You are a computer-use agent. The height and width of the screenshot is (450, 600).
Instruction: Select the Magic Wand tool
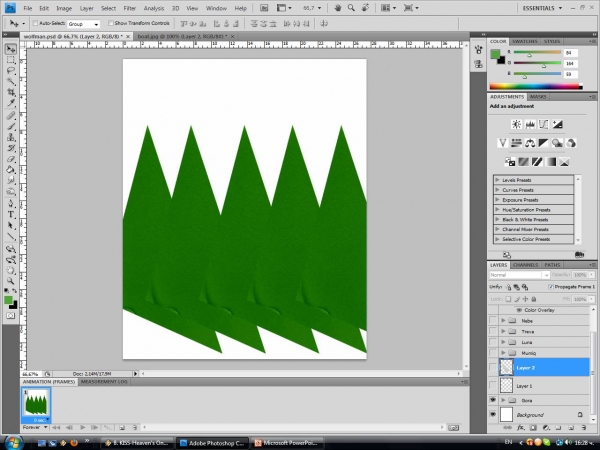[x=11, y=82]
